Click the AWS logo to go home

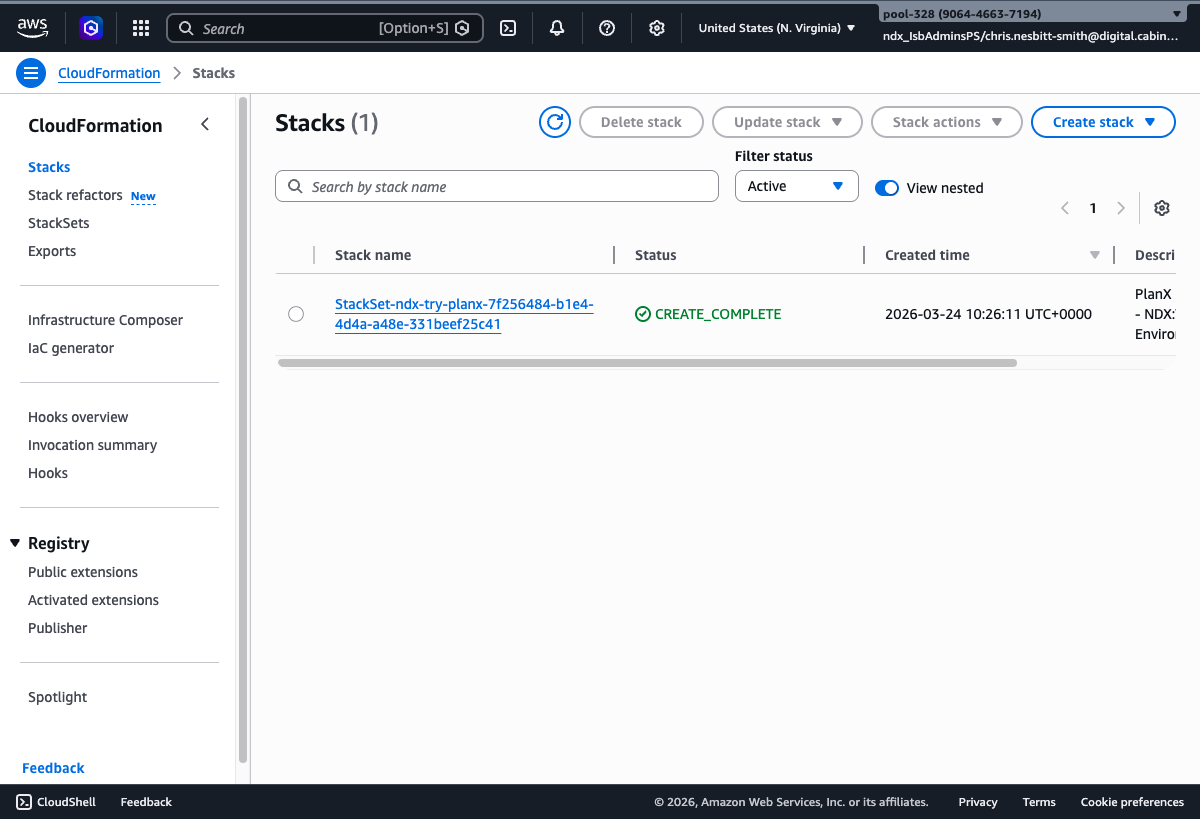click(33, 27)
